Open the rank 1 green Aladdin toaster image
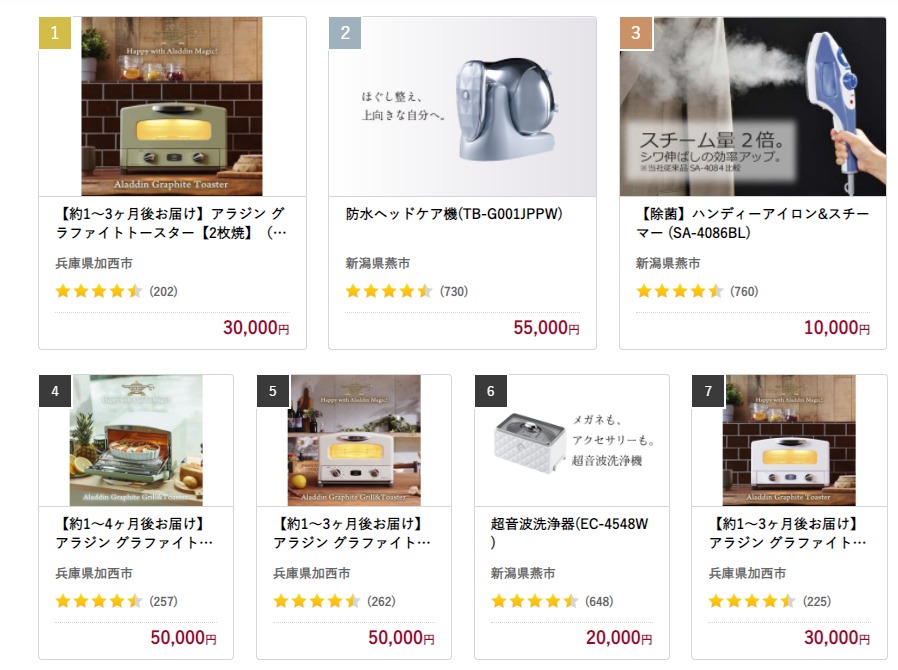Screen dimensions: 898x670 (172, 107)
